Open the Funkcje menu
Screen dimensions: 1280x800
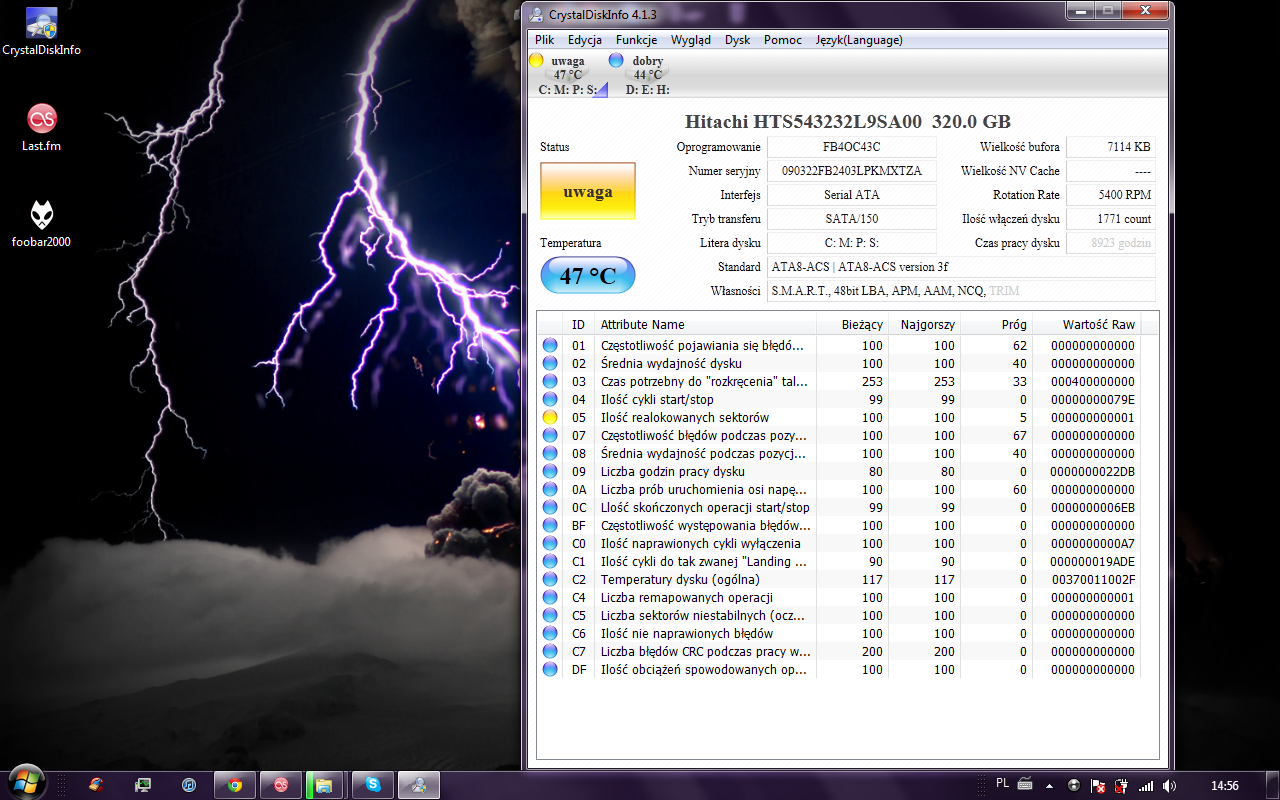coord(636,40)
